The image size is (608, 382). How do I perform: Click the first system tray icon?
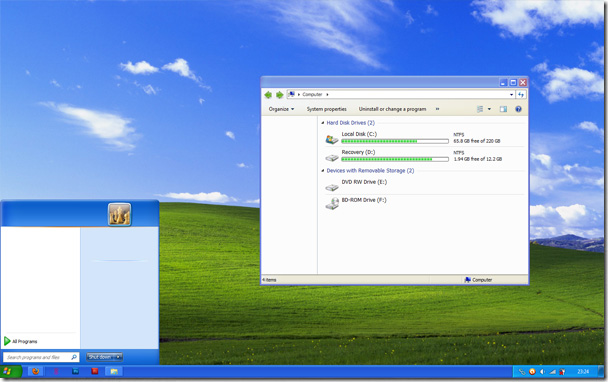(x=522, y=372)
